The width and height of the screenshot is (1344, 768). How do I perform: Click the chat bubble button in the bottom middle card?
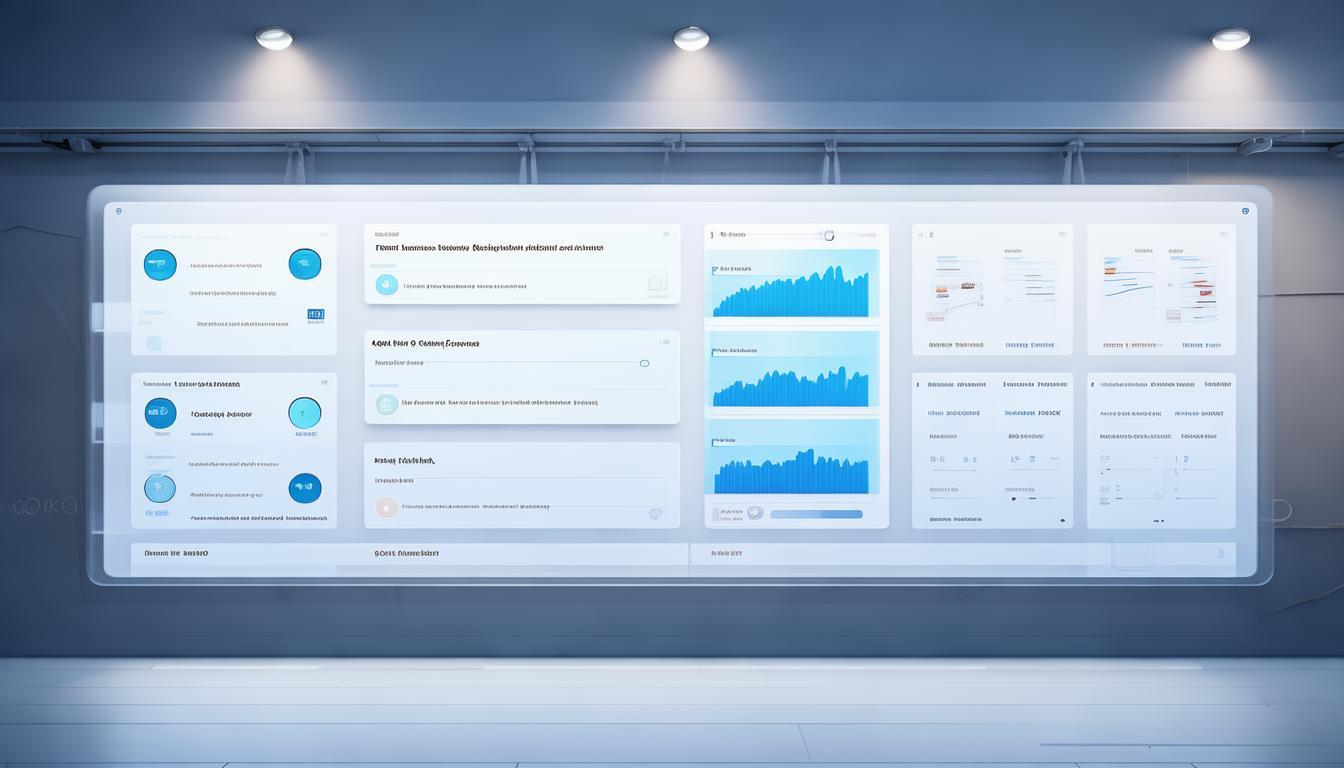656,513
